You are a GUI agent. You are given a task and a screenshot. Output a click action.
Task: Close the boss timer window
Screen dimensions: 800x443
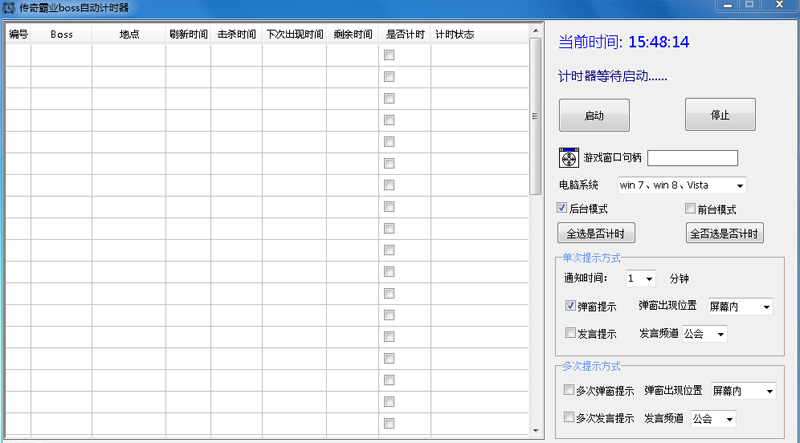point(779,5)
